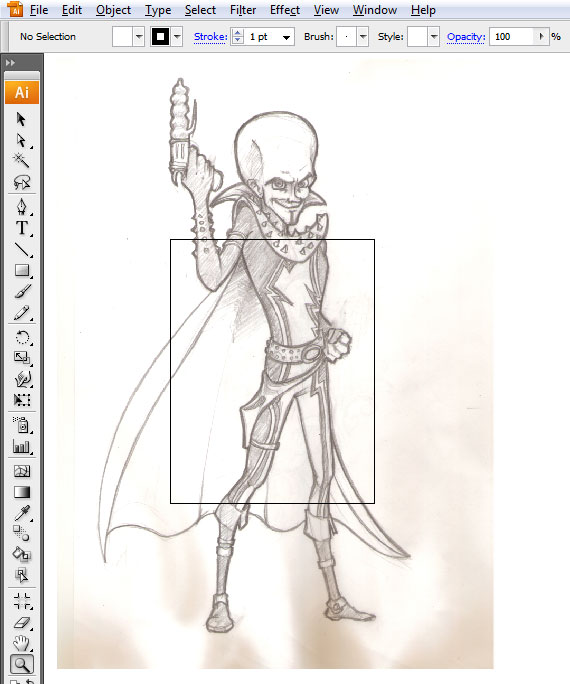Select the Type tool
Viewport: 570px width, 684px height.
21,228
